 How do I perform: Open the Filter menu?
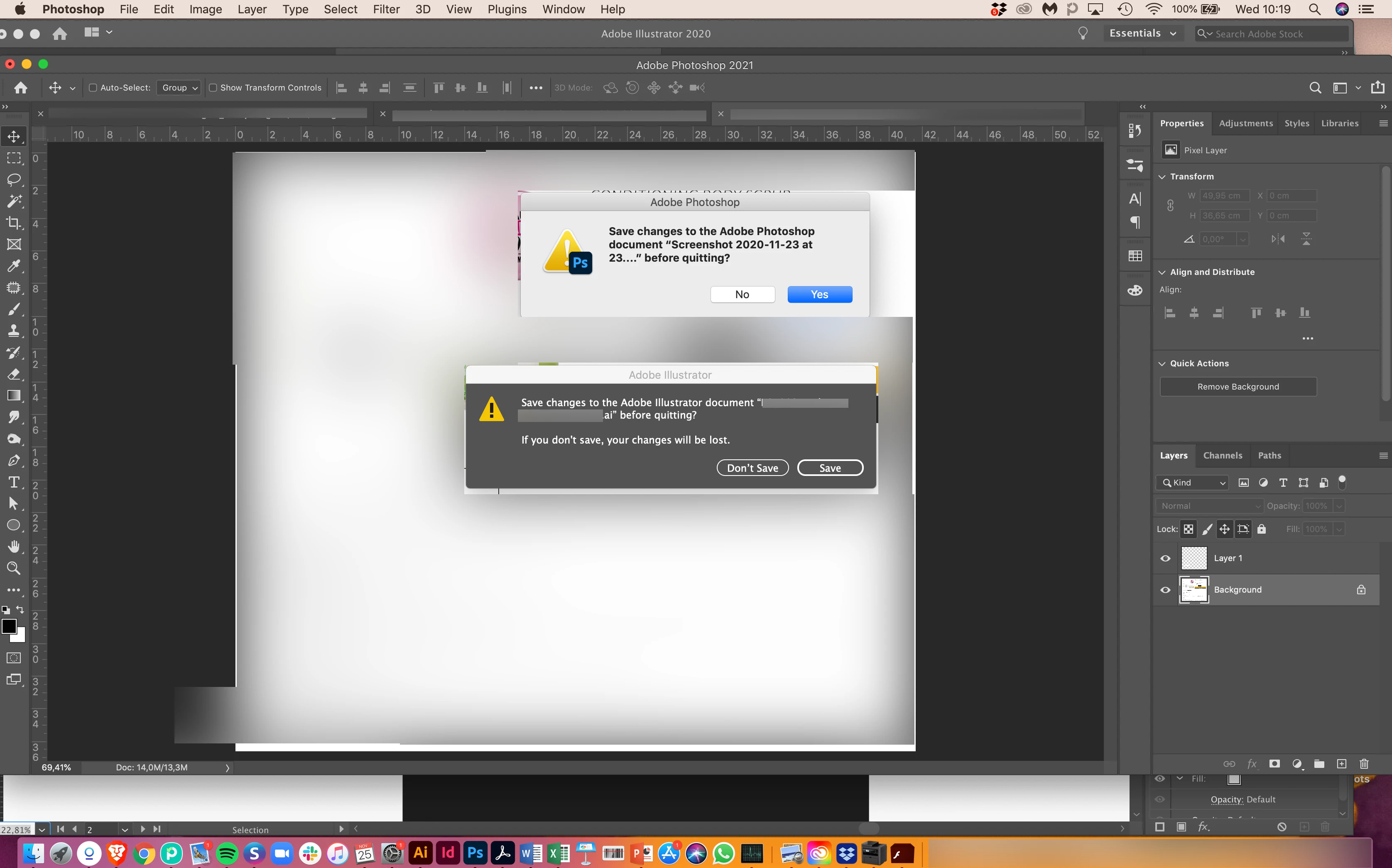click(386, 9)
